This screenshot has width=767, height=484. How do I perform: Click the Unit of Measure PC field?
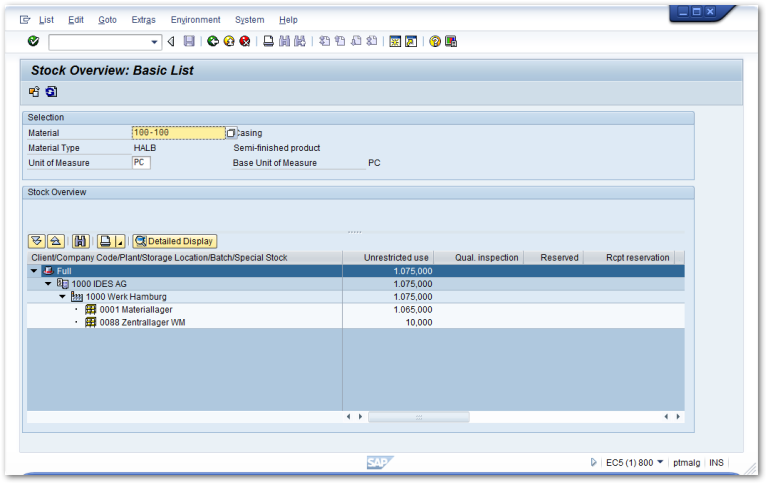coord(141,162)
